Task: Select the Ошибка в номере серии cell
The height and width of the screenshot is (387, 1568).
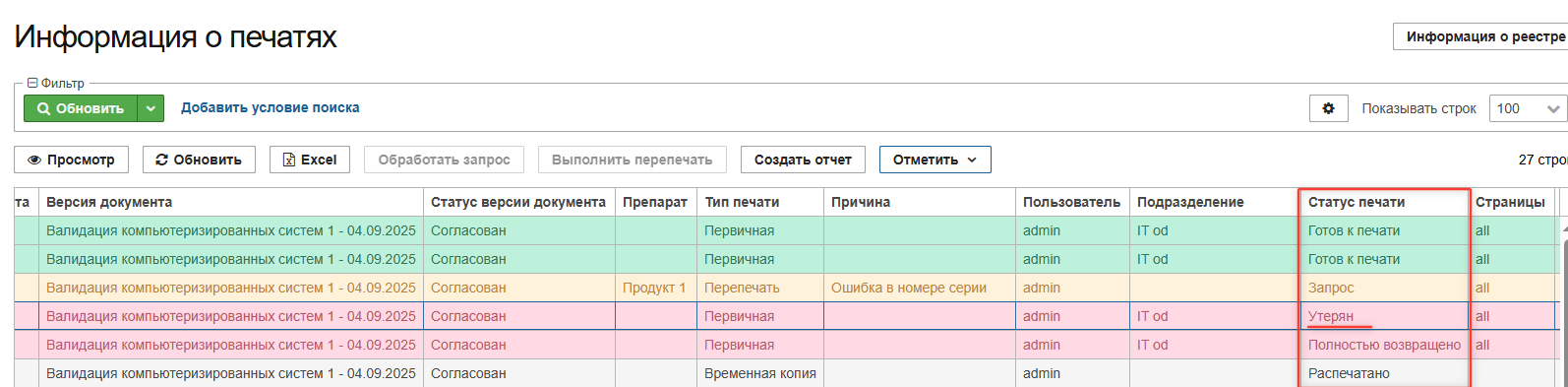Action: point(920,288)
